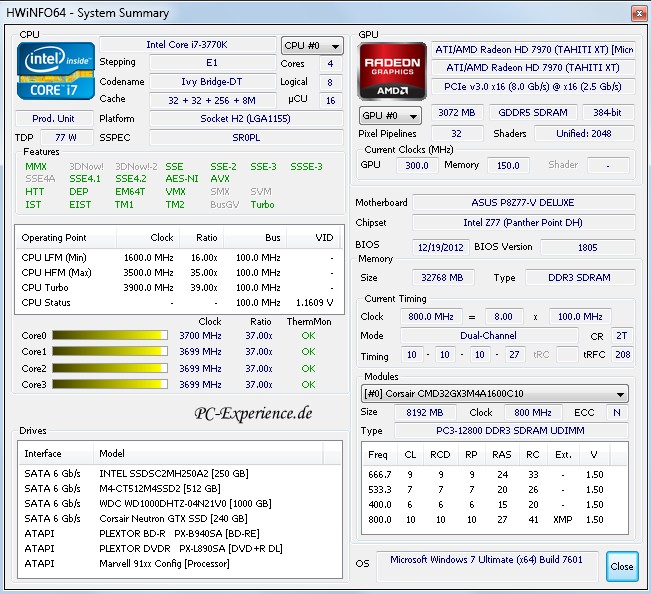Click the Dual-Channel mode field
651x594 pixels.
click(489, 335)
